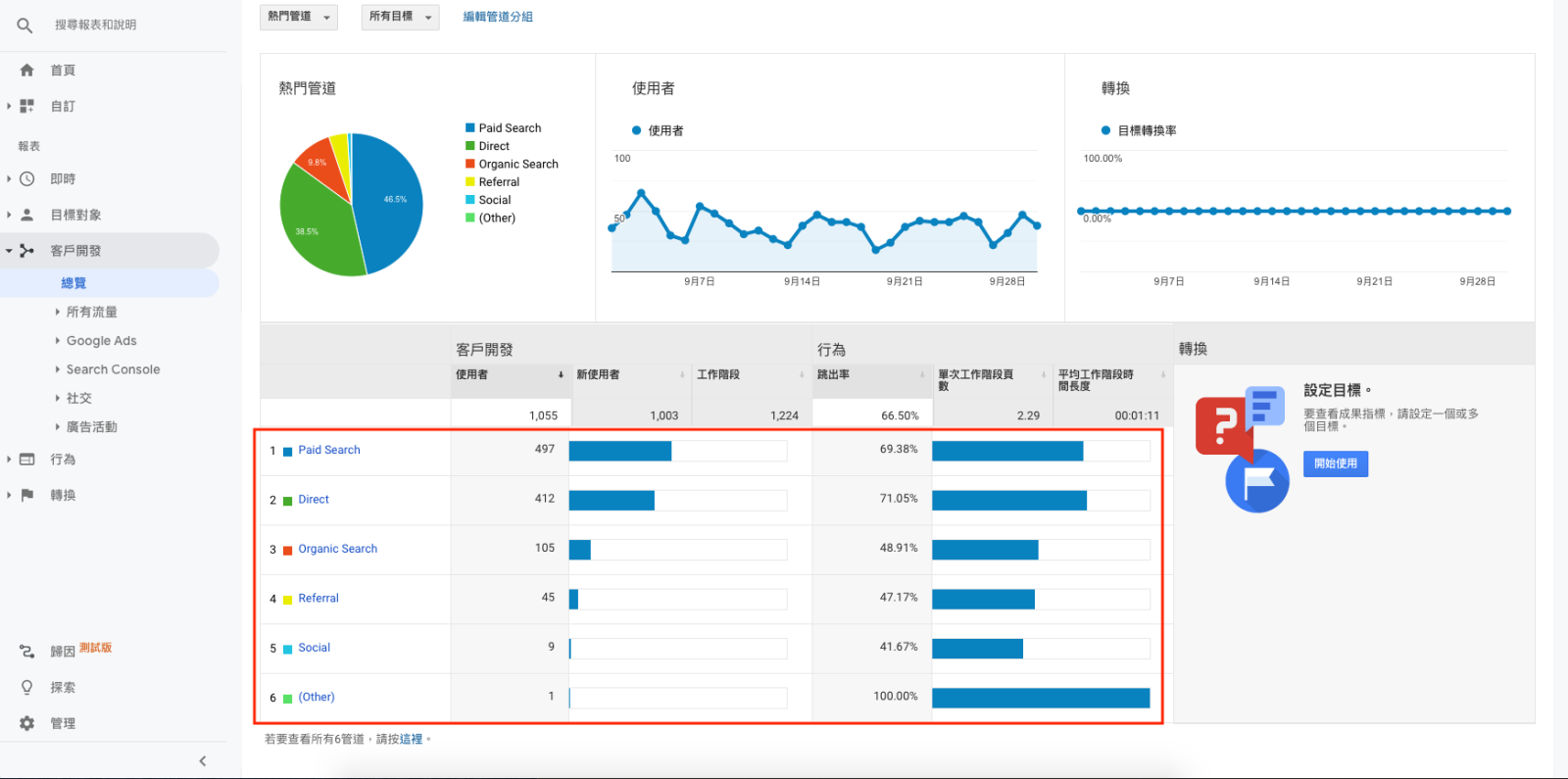Viewport: 1568px width, 779px height.
Task: Click the 開始使用 button
Action: [1335, 463]
